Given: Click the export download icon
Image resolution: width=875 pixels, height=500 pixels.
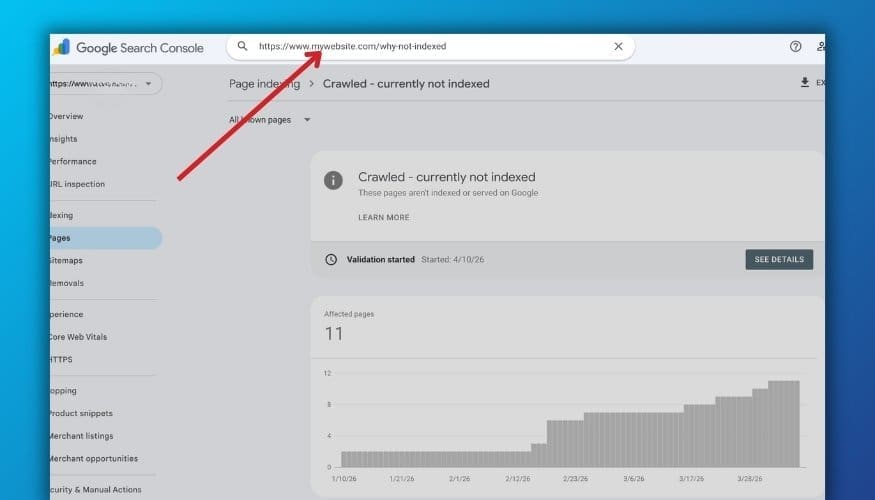Looking at the screenshot, I should click(x=805, y=83).
